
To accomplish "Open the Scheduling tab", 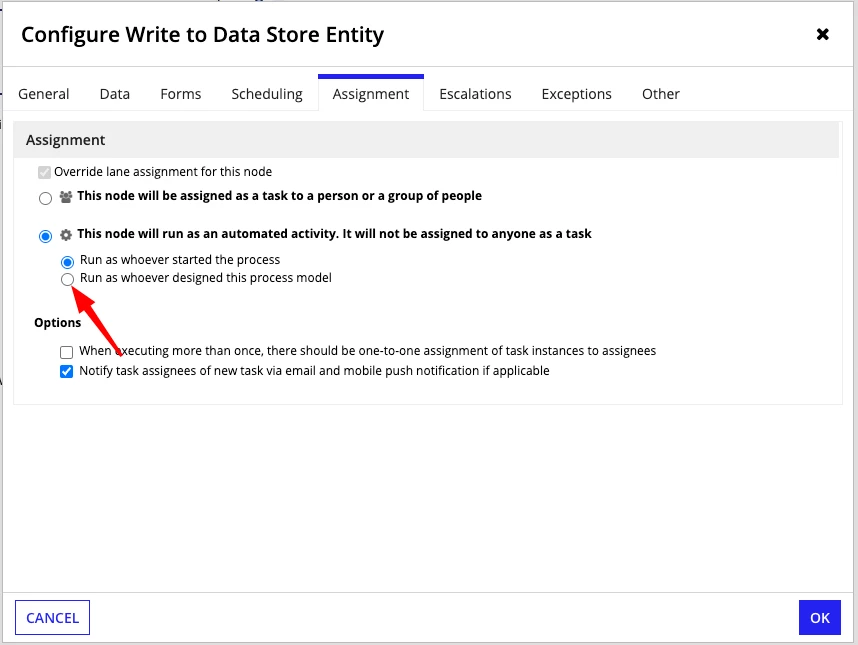I will [x=267, y=94].
